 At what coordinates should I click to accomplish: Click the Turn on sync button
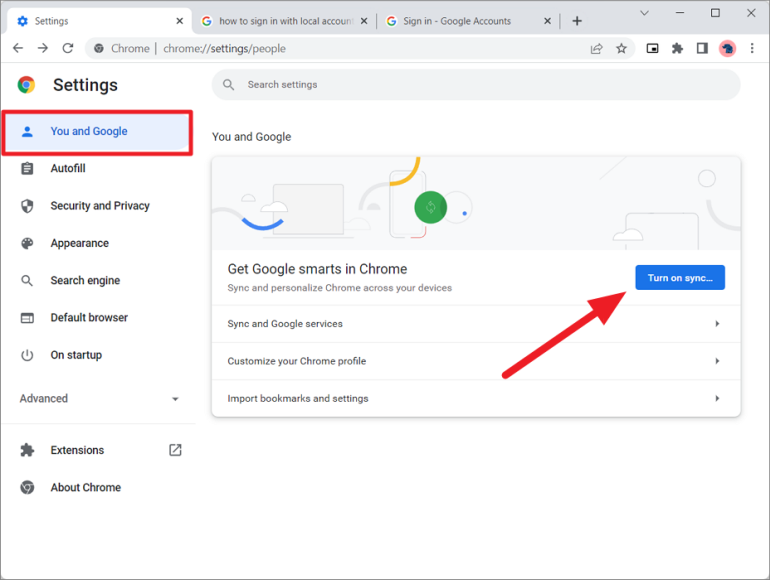coord(679,278)
